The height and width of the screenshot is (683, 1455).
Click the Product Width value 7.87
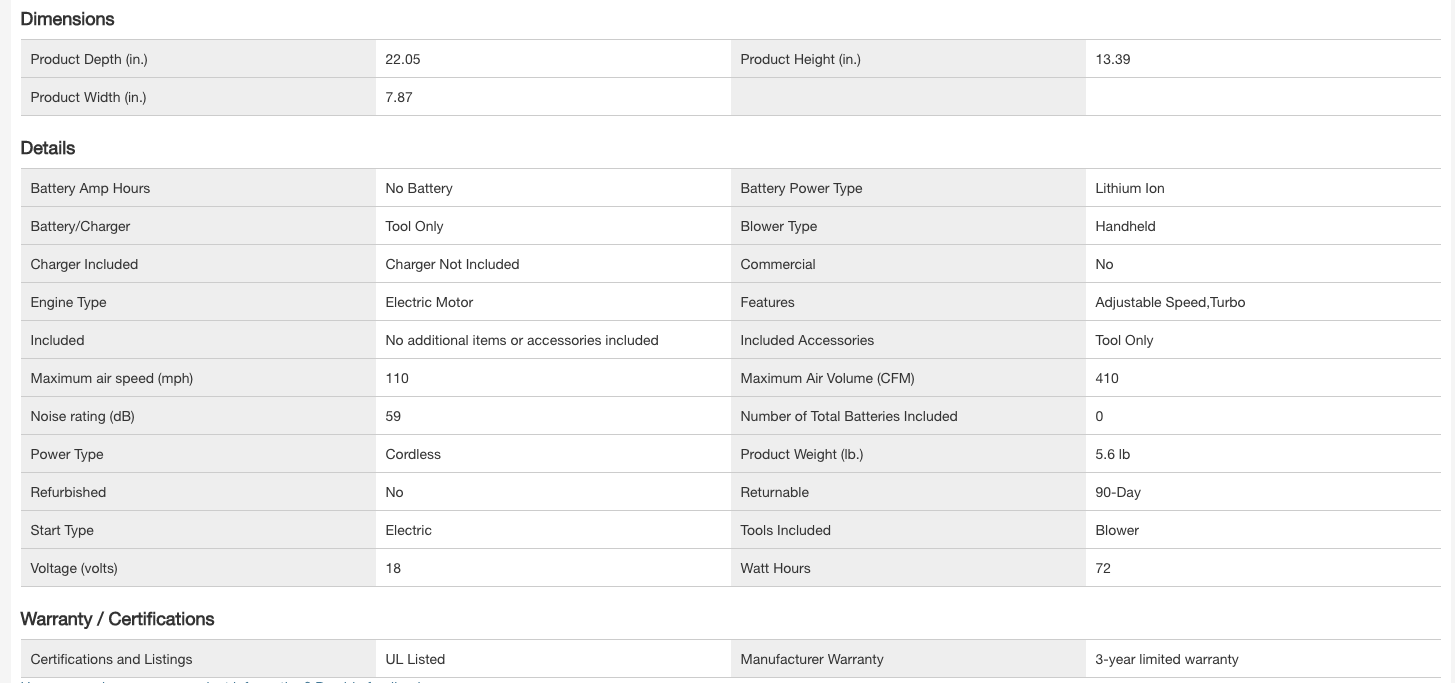(x=399, y=97)
